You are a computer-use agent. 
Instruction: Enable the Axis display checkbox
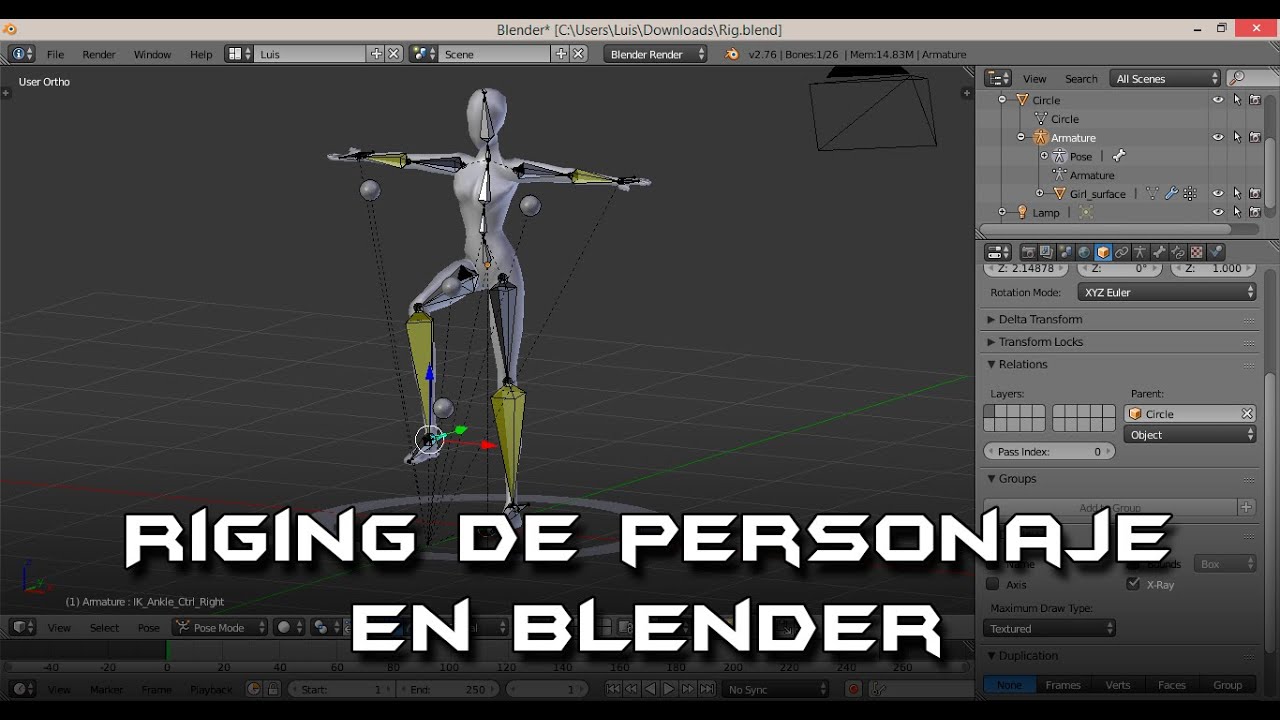992,584
